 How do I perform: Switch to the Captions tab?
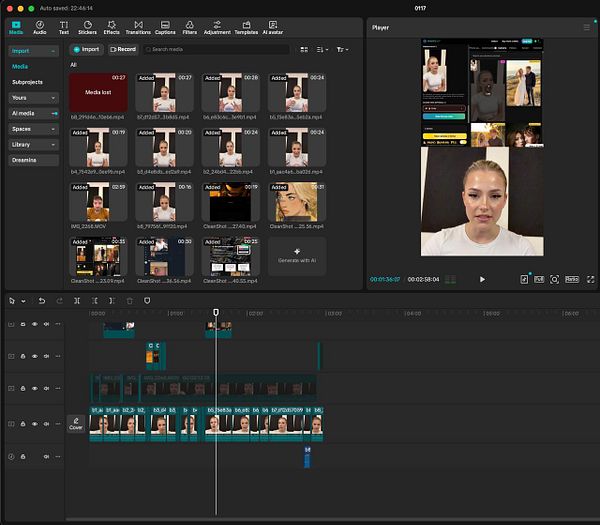(165, 28)
